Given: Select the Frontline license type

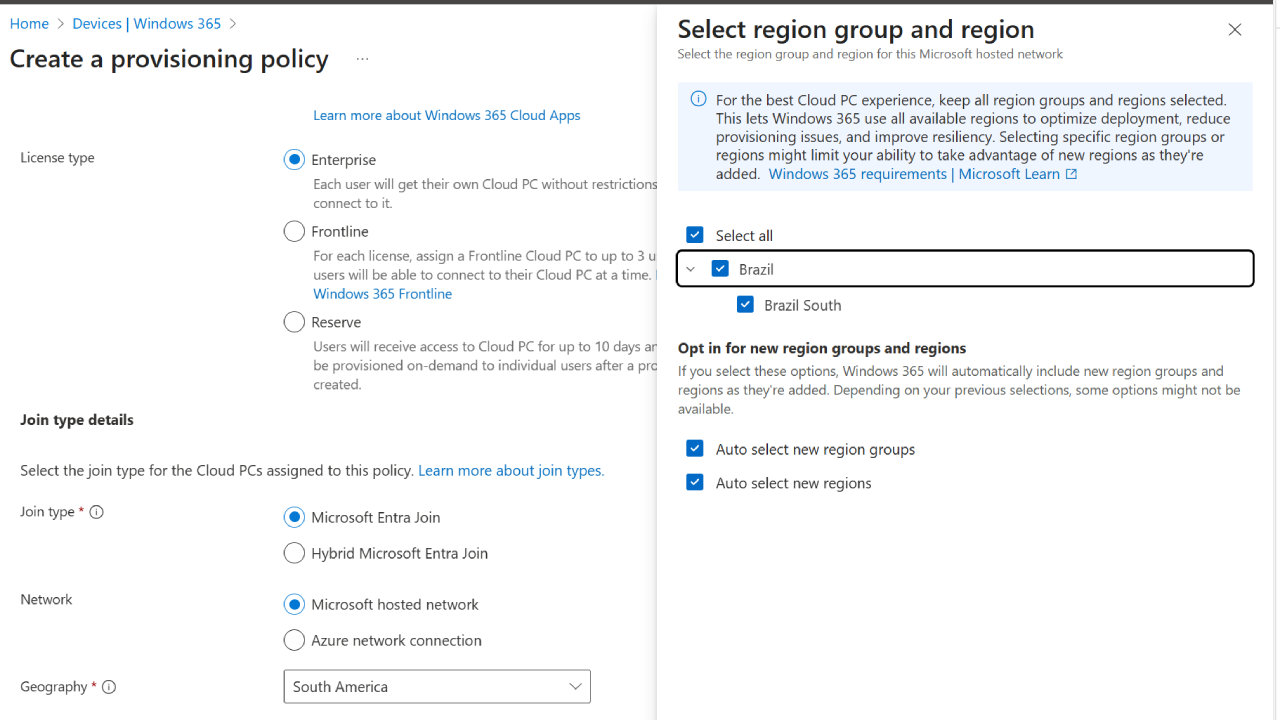Looking at the screenshot, I should pos(294,232).
